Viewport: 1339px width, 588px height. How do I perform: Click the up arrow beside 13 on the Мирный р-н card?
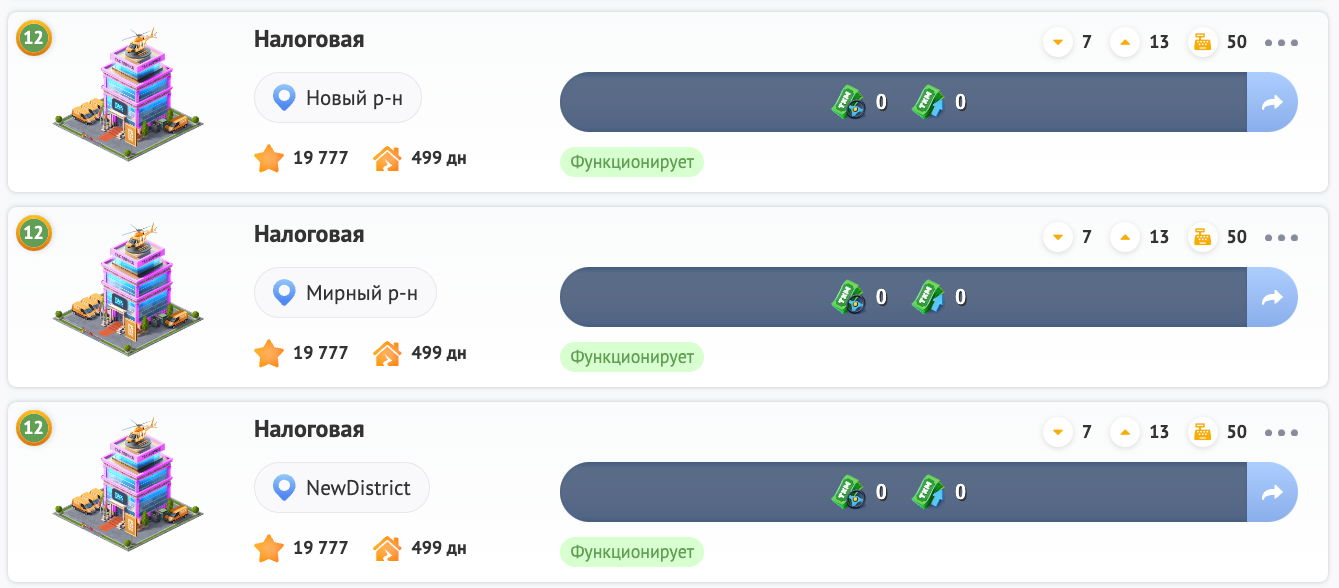tap(1125, 237)
